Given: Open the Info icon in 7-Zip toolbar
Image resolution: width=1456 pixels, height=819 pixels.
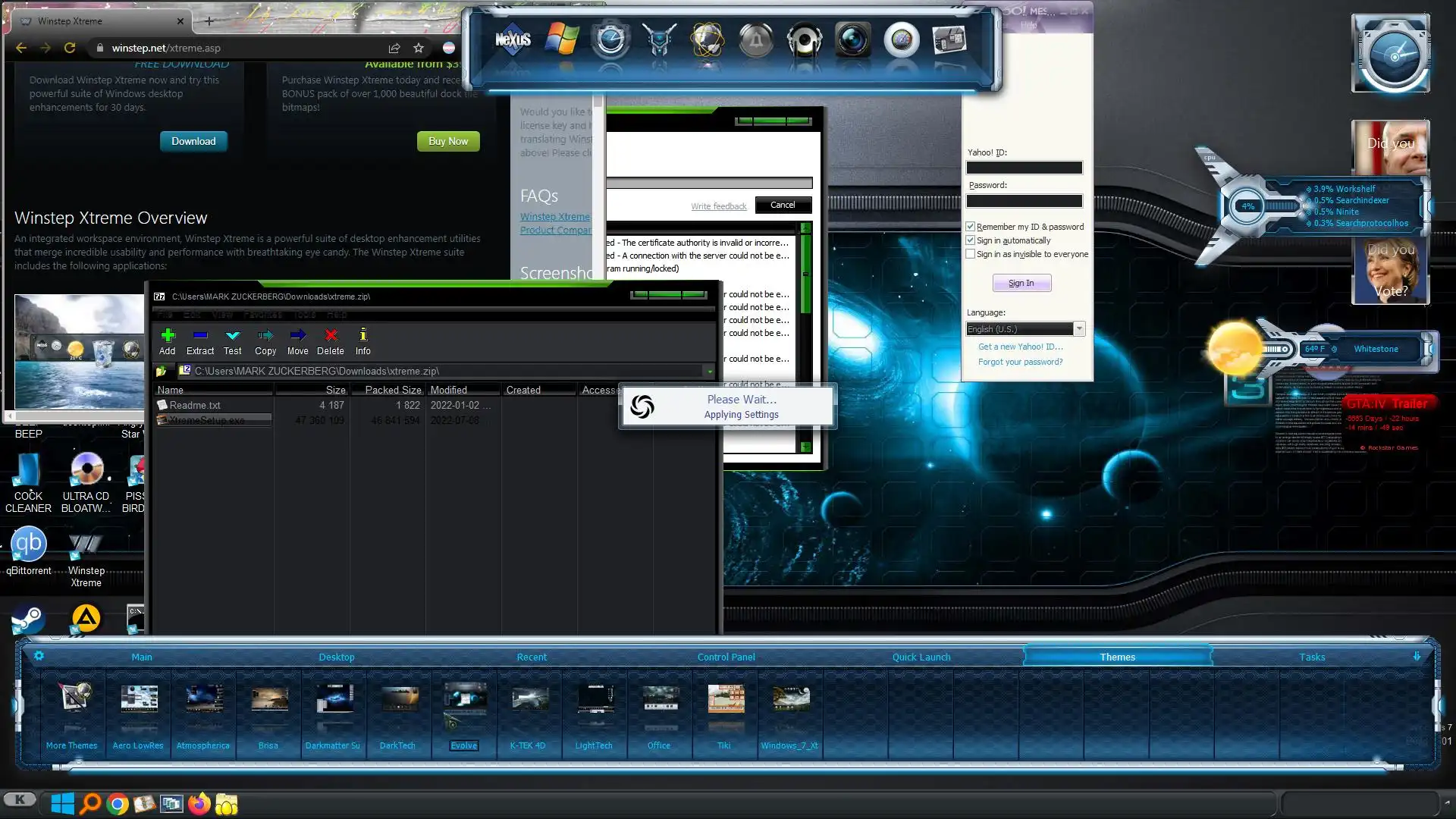Looking at the screenshot, I should (363, 335).
